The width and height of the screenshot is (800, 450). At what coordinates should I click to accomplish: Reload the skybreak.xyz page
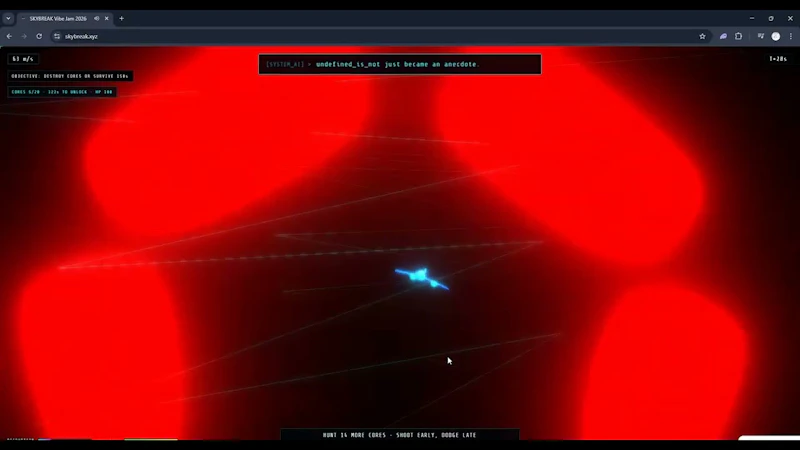tap(39, 36)
